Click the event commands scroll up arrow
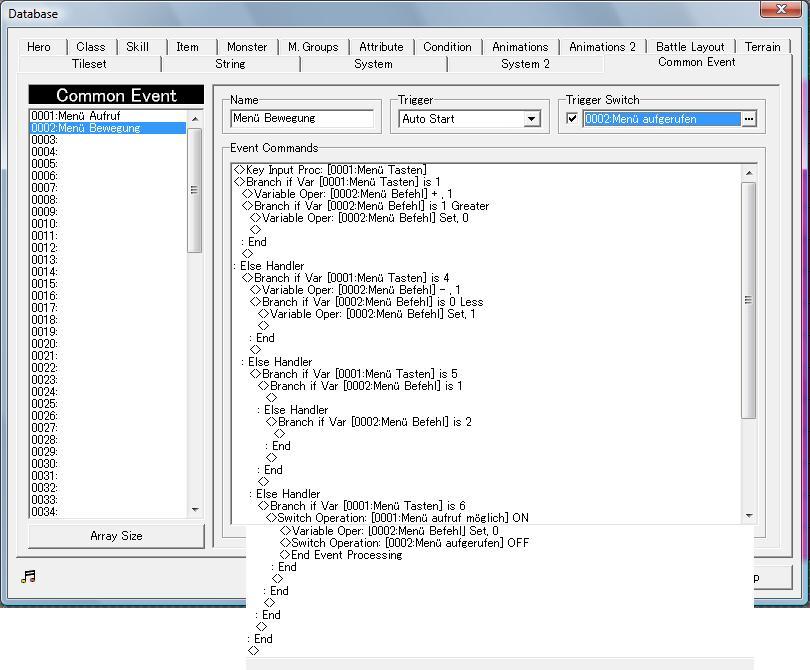The height and width of the screenshot is (670, 810). pos(749,173)
